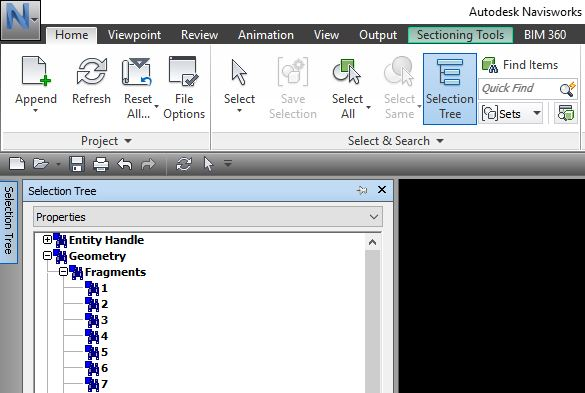The image size is (585, 393).
Task: Select fragment item 5
Action: click(x=104, y=352)
